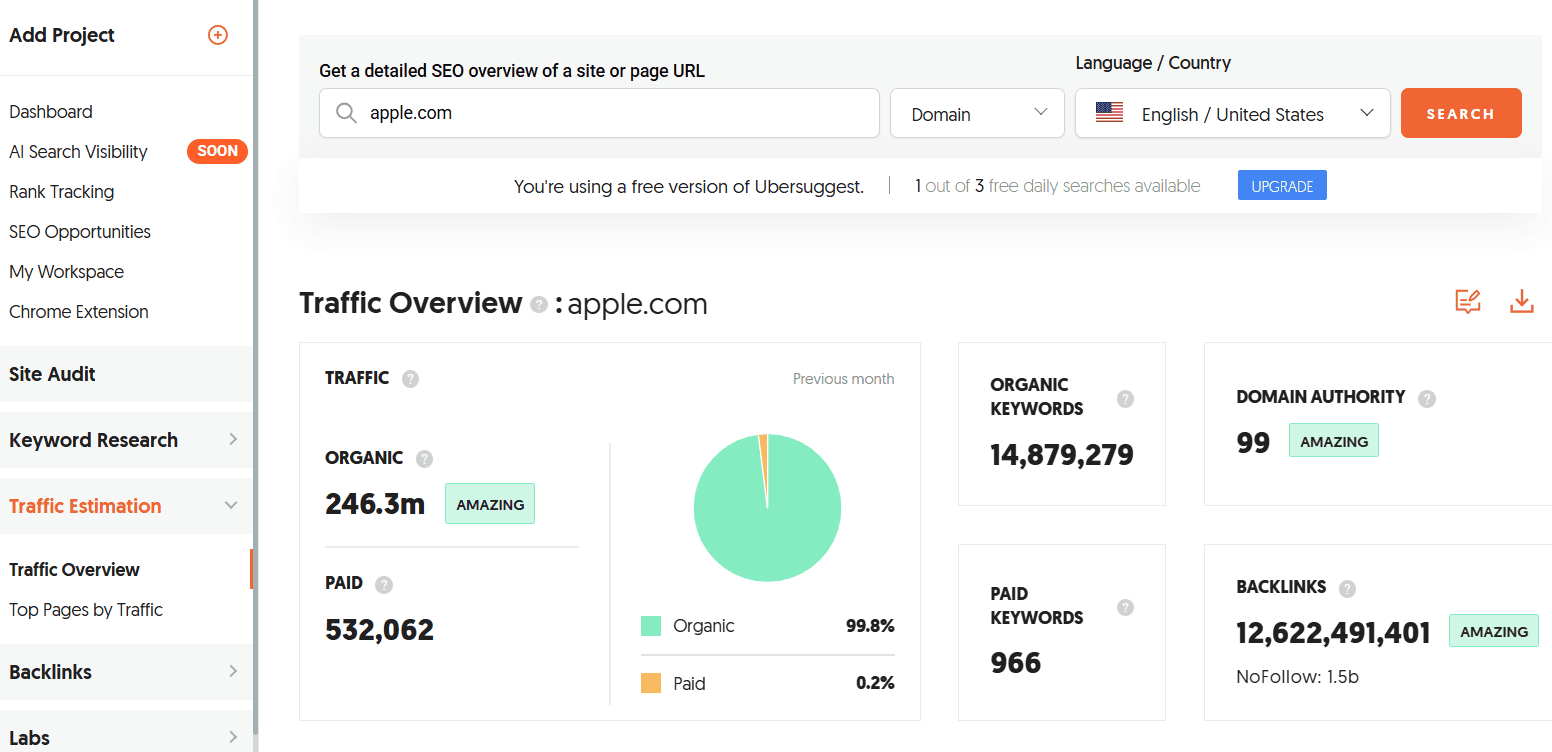This screenshot has height=752, width=1552.
Task: Click help icon next to Paid Keywords
Action: point(1125,607)
